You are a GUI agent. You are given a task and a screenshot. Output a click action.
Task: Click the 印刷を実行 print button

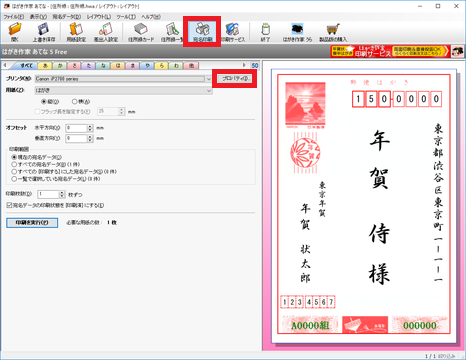tap(32, 223)
